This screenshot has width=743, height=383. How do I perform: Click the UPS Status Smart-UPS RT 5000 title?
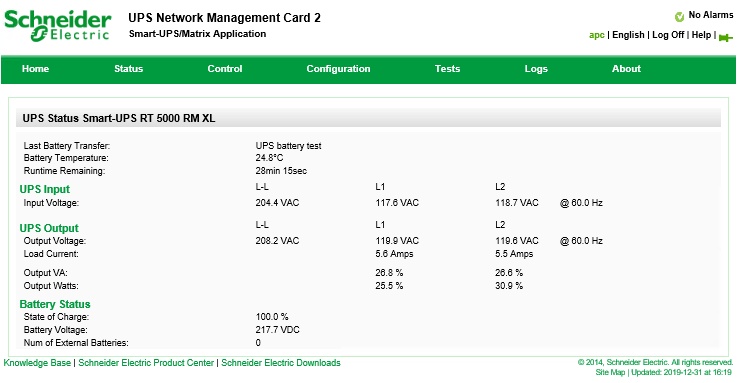119,119
